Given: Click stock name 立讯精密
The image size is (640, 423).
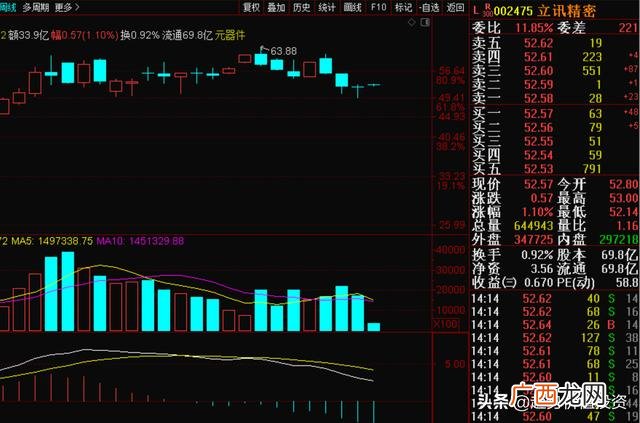Looking at the screenshot, I should [x=566, y=11].
